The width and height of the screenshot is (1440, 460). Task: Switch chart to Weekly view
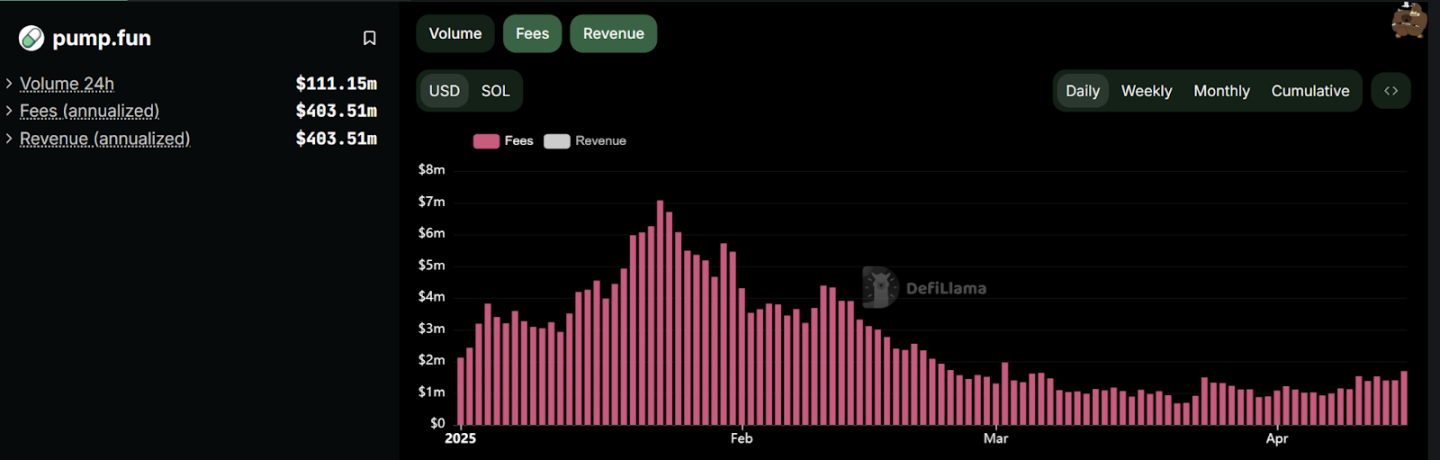[1146, 91]
